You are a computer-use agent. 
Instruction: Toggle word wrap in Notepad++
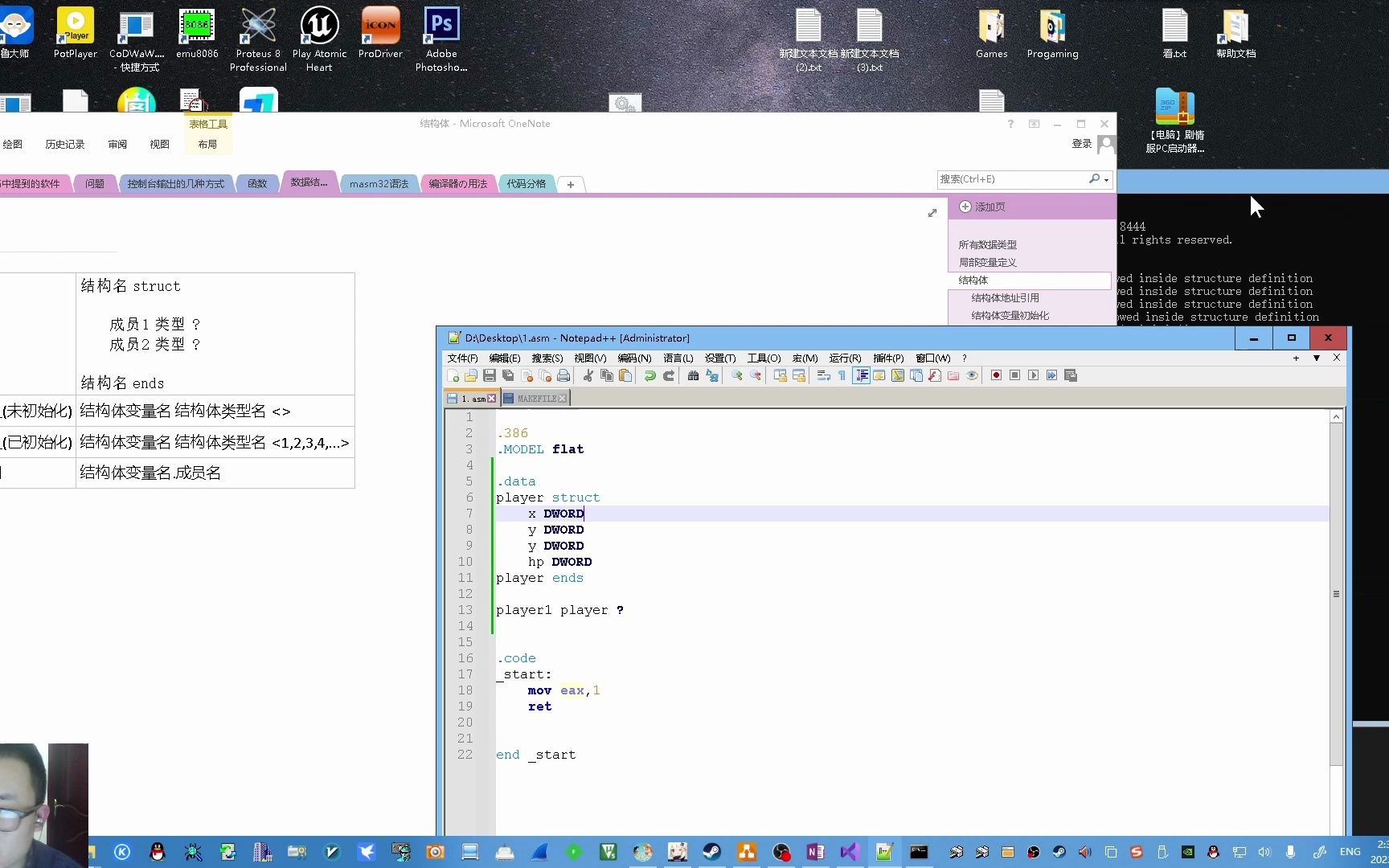823,375
